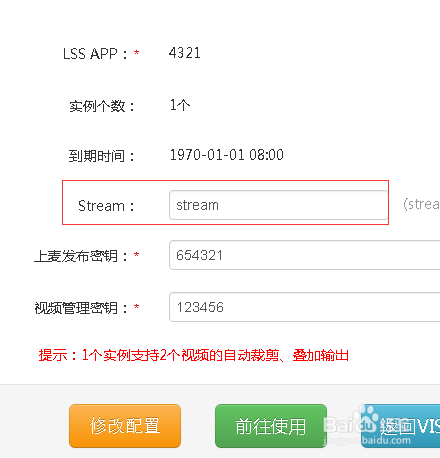440x458 pixels.
Task: Click the blue 返回VIS button
Action: 400,426
